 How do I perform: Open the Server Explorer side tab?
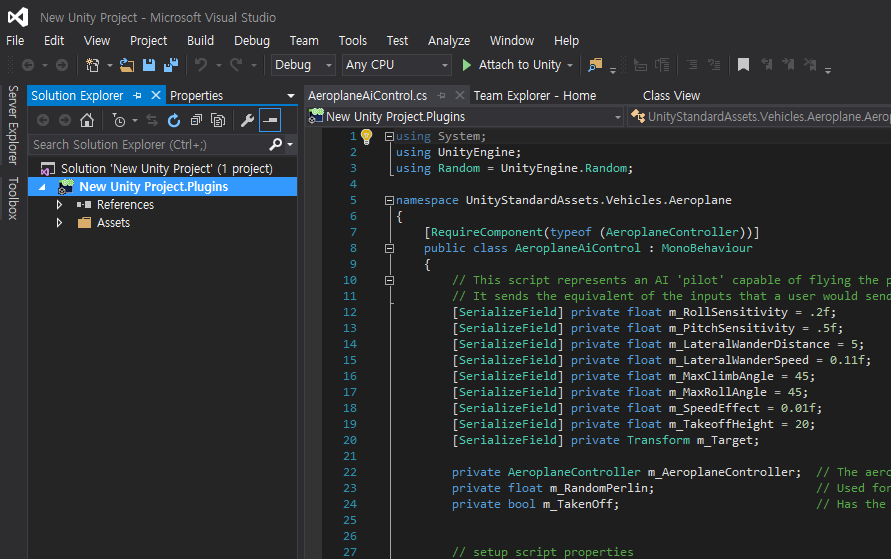[13, 125]
